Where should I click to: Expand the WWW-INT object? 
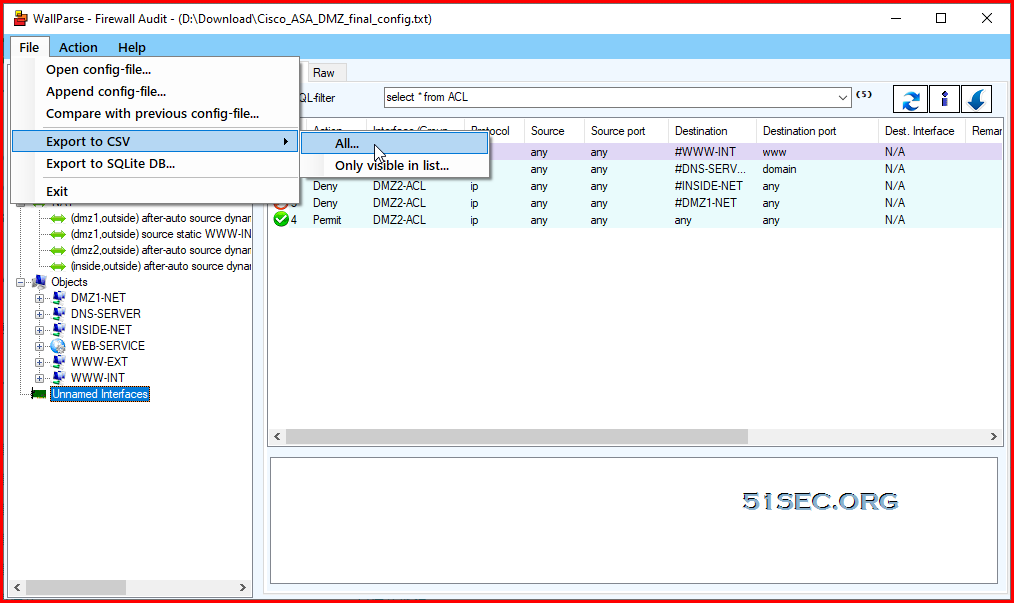click(x=39, y=378)
